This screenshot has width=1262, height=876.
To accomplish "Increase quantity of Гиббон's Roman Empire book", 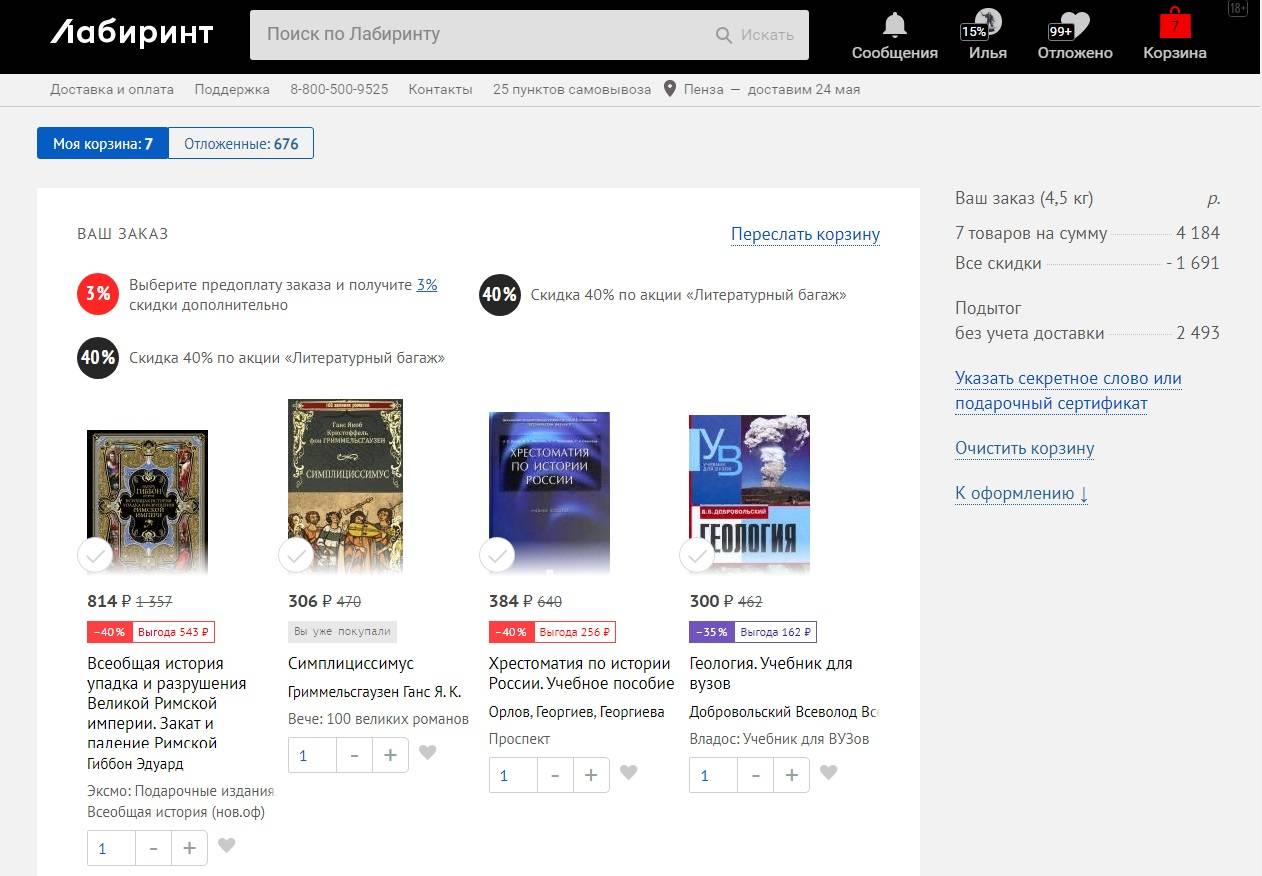I will pyautogui.click(x=189, y=848).
